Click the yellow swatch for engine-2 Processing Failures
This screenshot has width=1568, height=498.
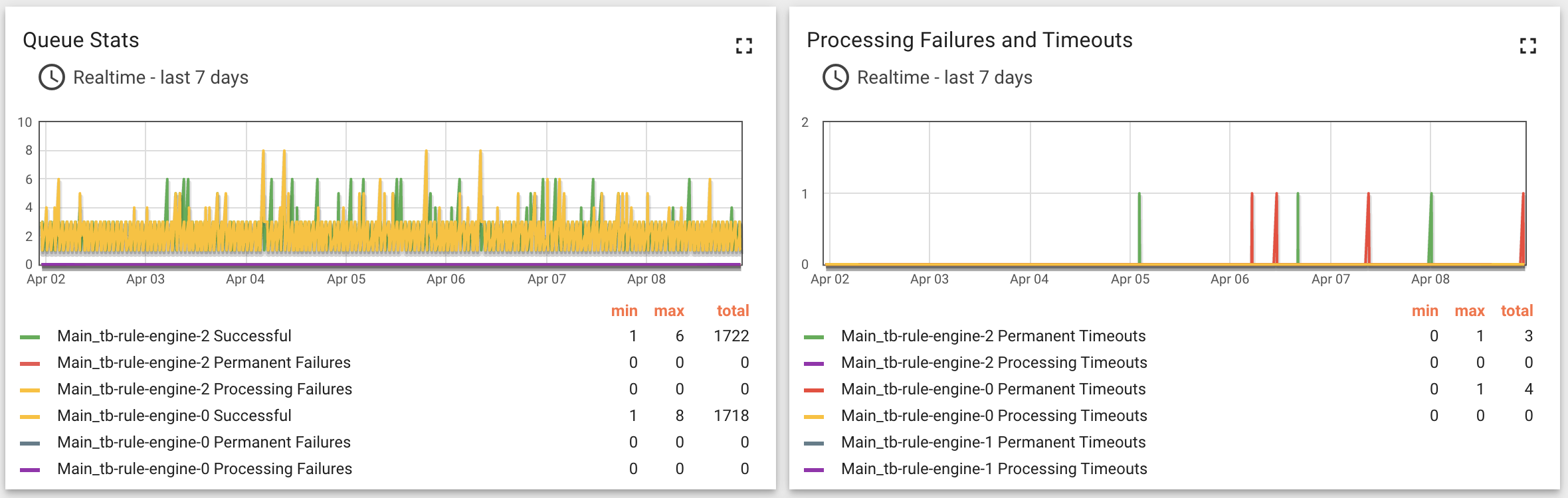click(x=30, y=390)
